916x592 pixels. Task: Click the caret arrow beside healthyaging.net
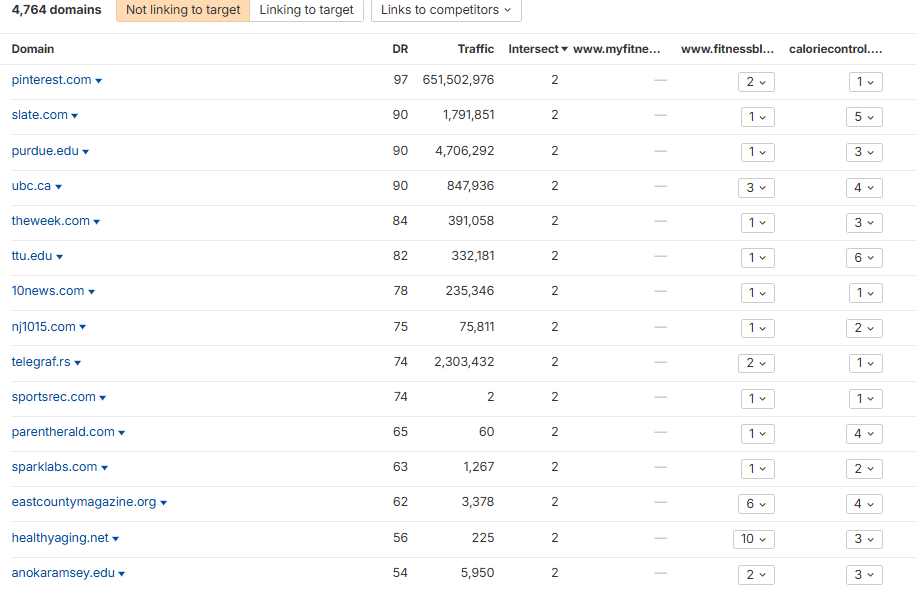116,539
